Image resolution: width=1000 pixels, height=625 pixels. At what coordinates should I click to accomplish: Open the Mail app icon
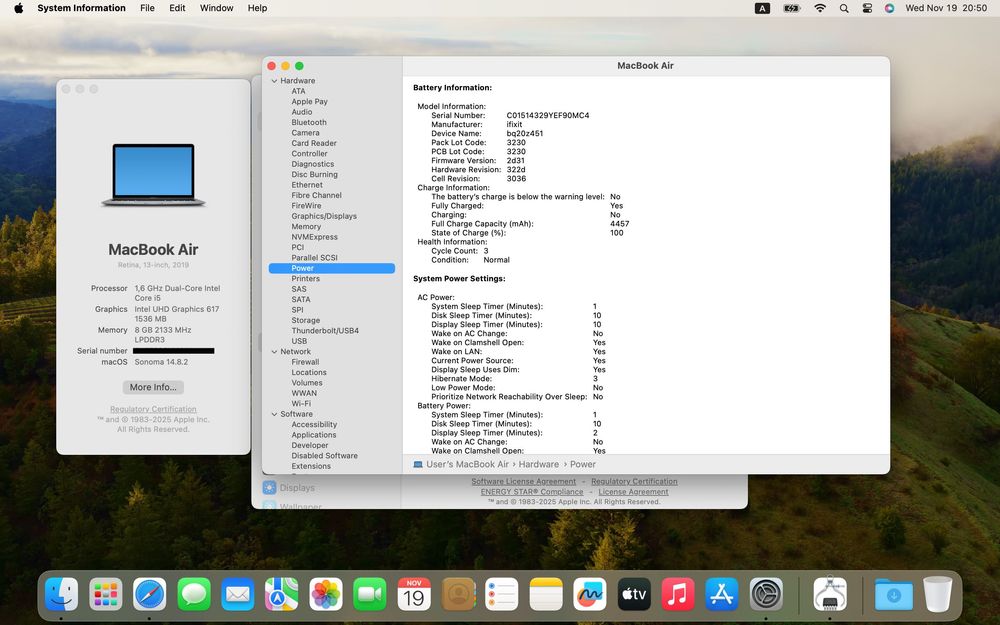238,594
